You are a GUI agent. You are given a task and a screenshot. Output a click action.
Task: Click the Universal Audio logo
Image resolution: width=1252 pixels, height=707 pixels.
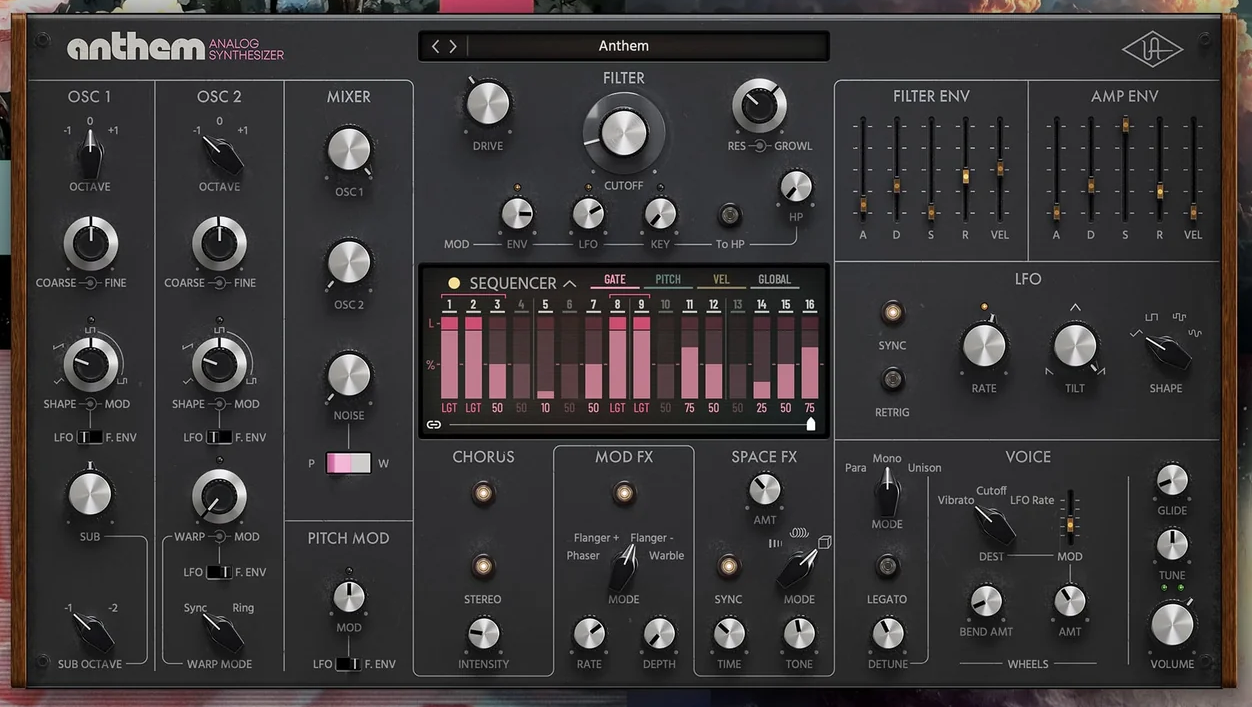click(x=1151, y=48)
